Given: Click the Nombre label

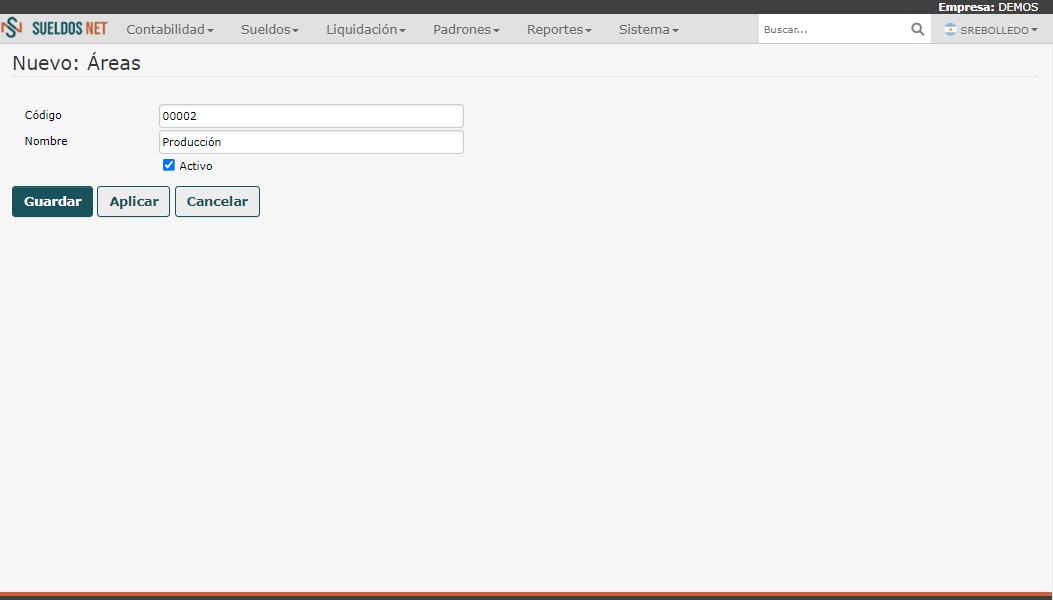Looking at the screenshot, I should pyautogui.click(x=46, y=141).
